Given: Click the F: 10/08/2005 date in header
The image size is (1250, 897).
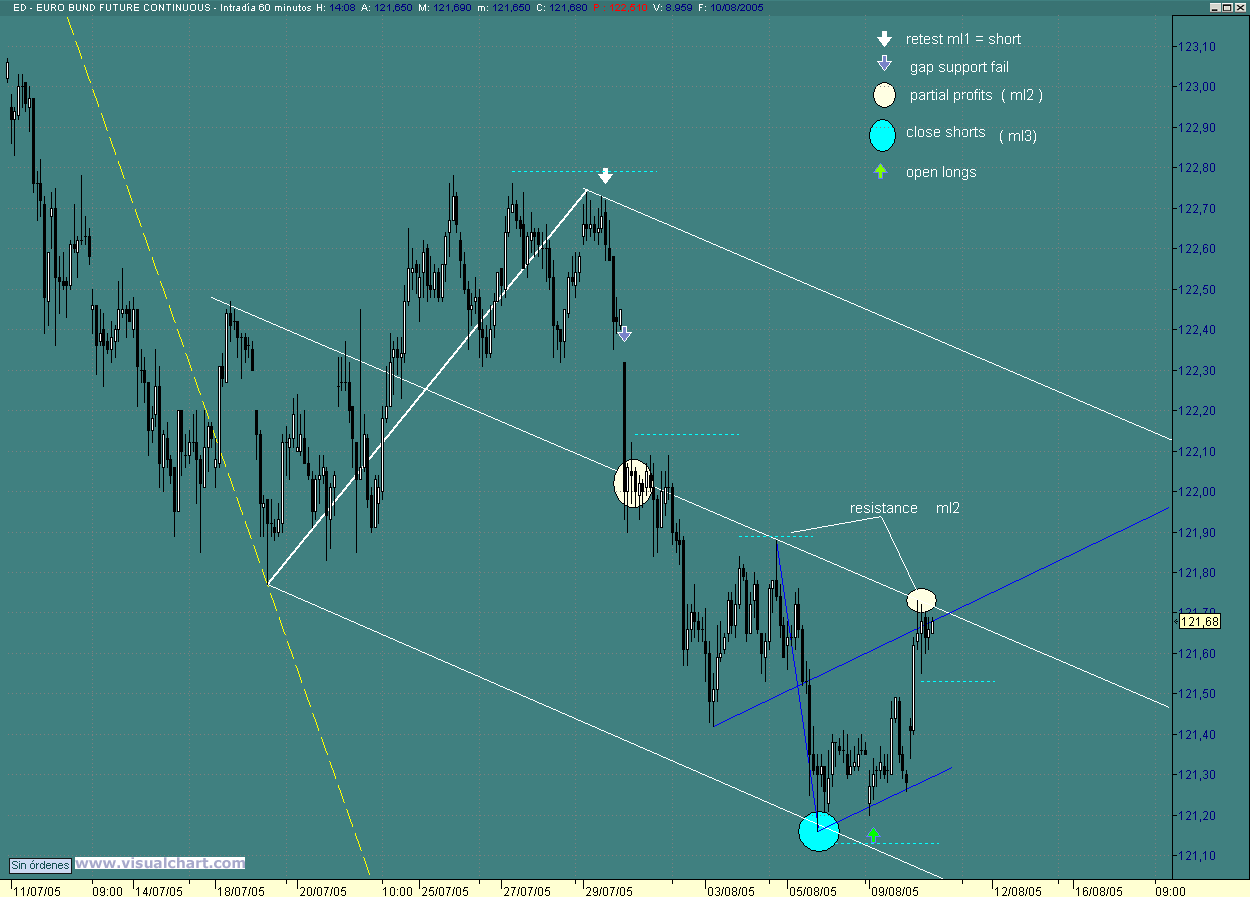Looking at the screenshot, I should 733,7.
